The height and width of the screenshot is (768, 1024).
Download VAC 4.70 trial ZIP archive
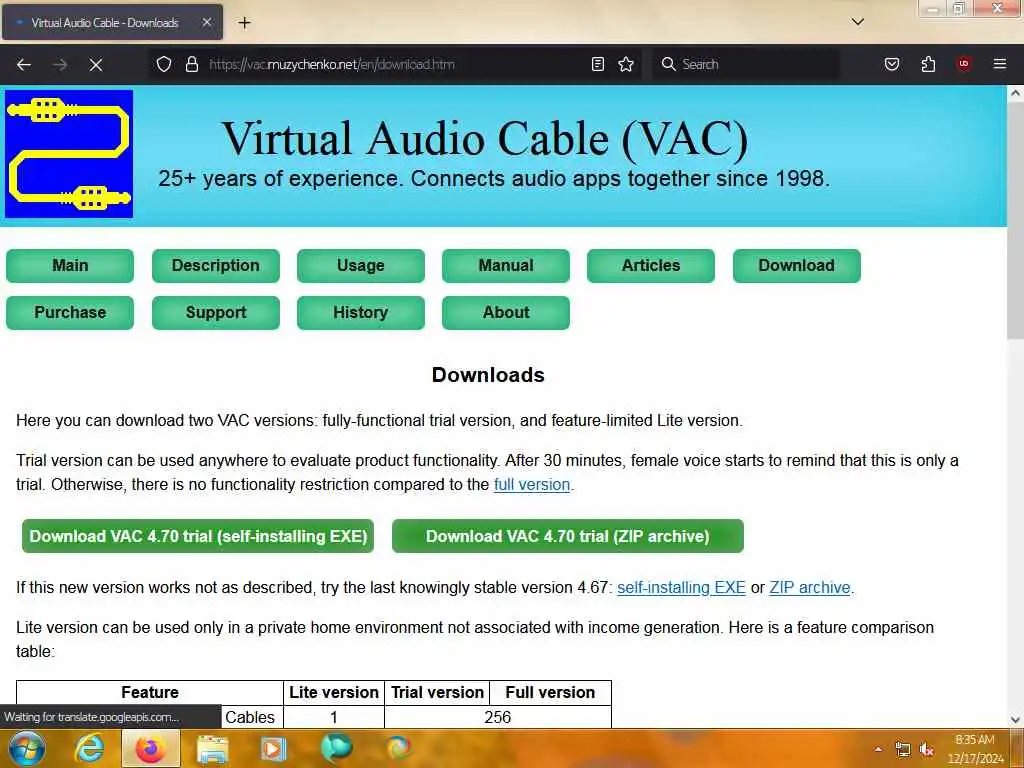(x=568, y=536)
